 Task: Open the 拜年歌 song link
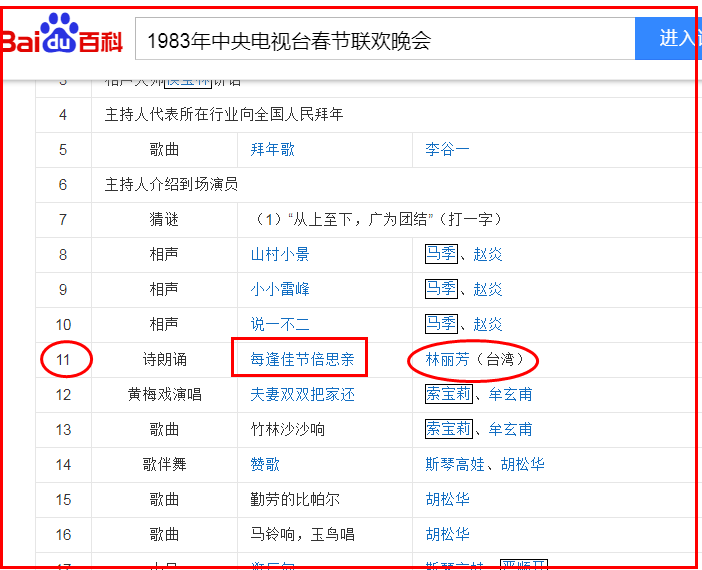coord(272,150)
